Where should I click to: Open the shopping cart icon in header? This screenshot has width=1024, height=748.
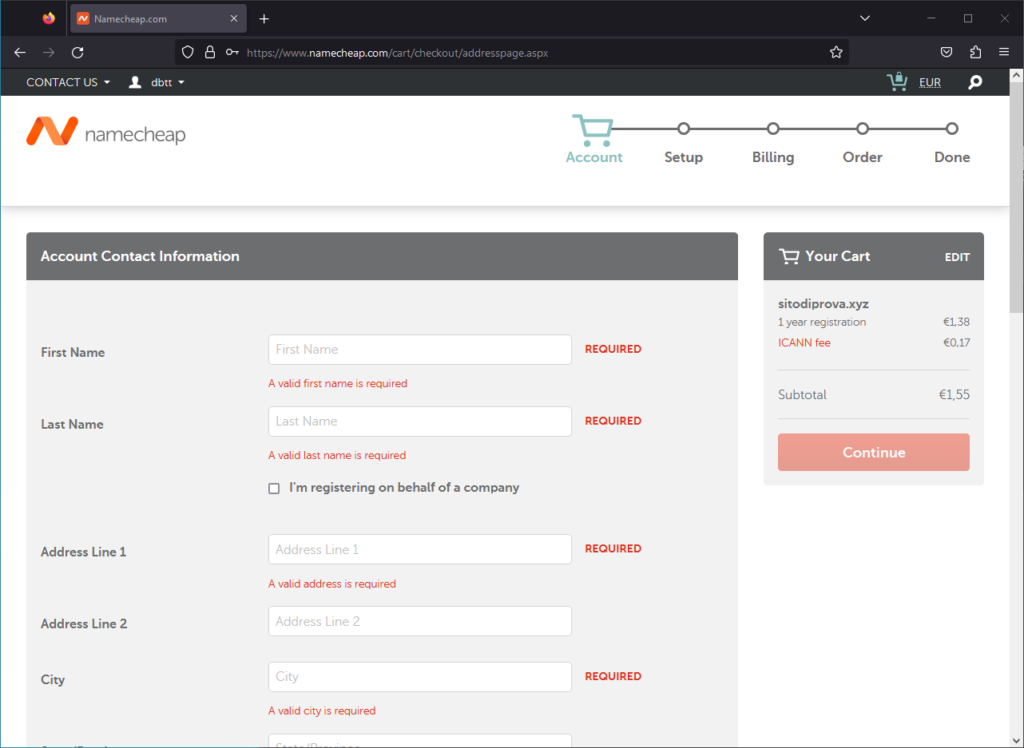click(x=897, y=82)
